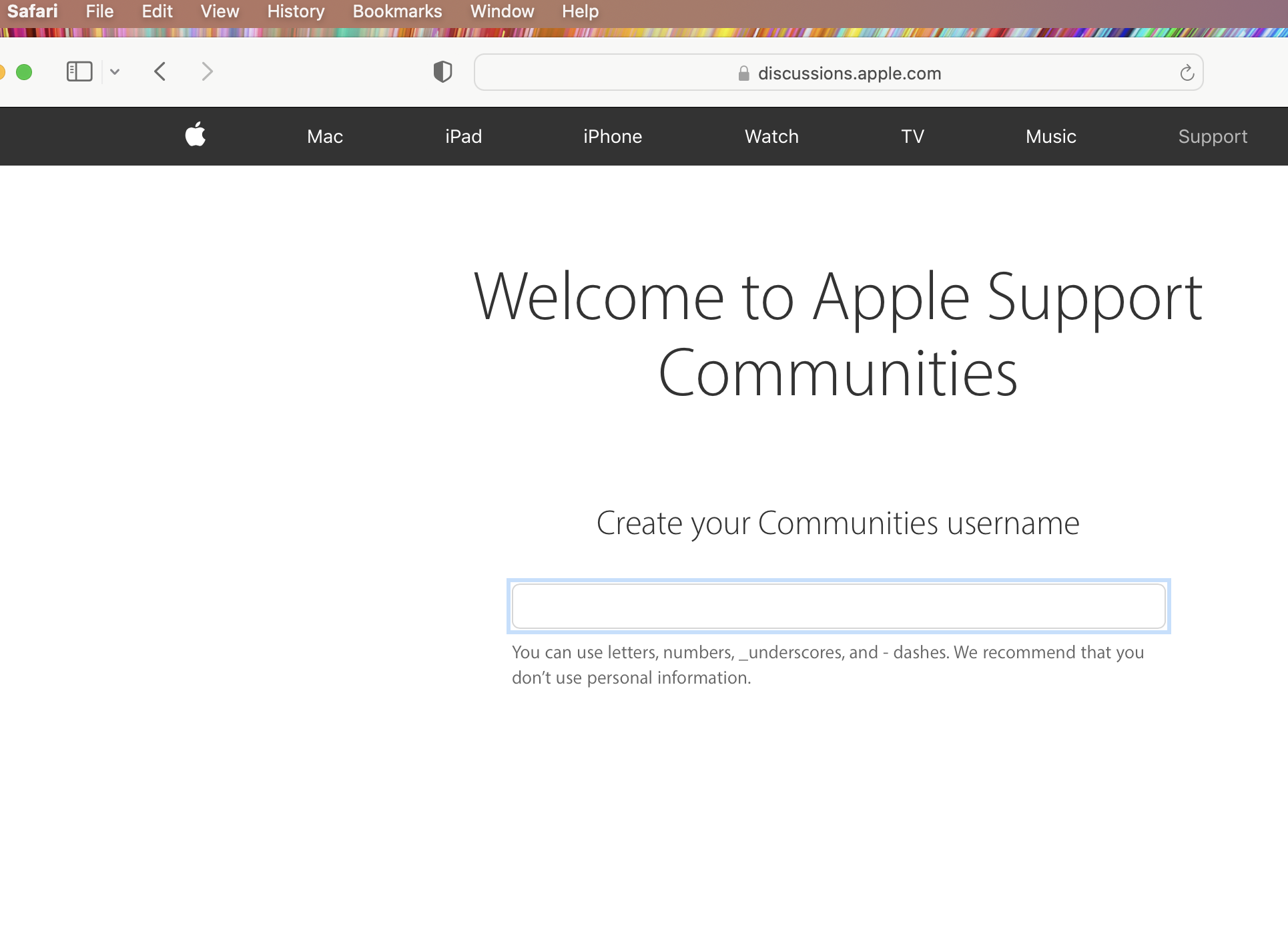This screenshot has height=928, width=1288.
Task: Expand the sidebar tab group dropdown chevron
Action: [115, 72]
